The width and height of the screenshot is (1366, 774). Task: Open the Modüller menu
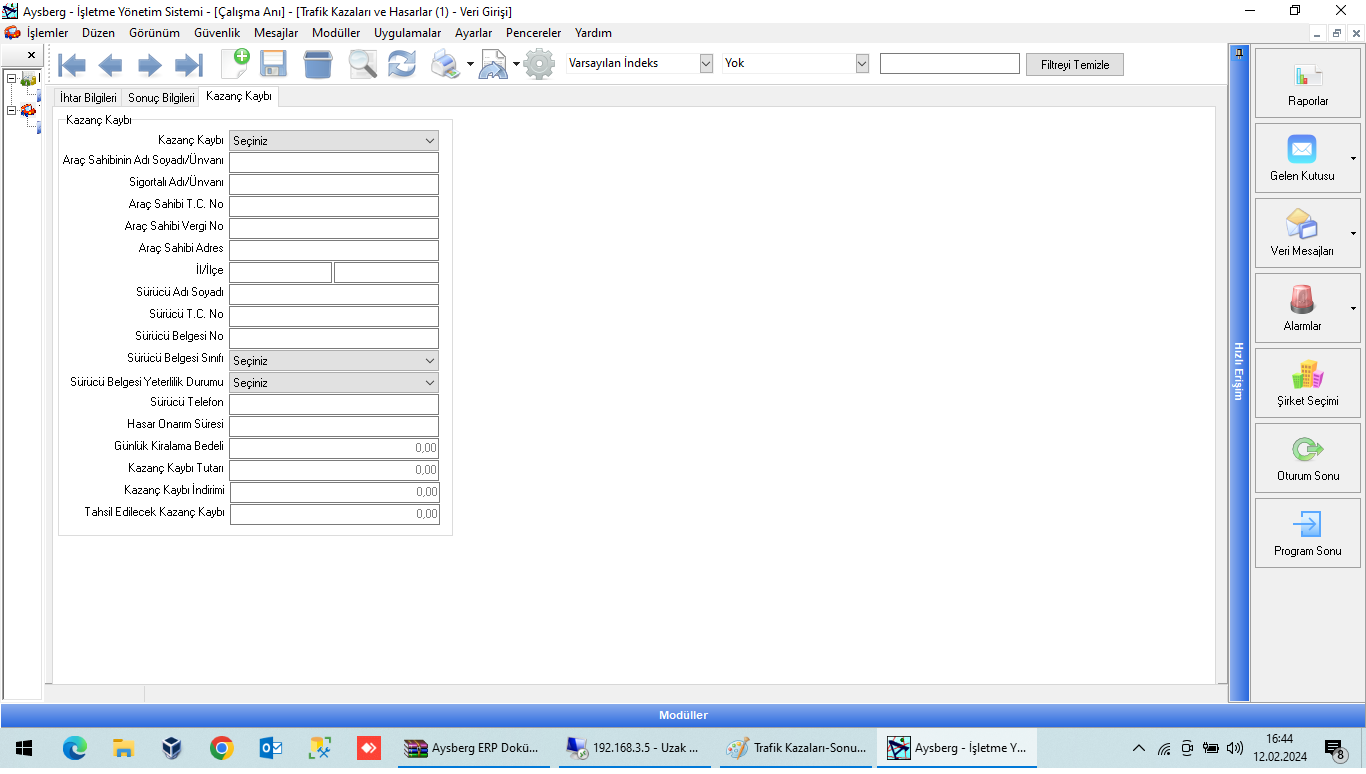335,33
